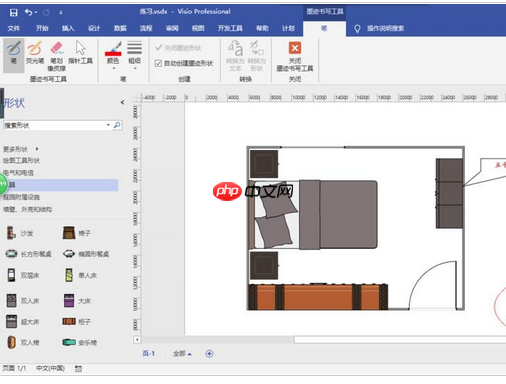This screenshot has width=506, height=384.
Task: Click the 中文(中国) language indicator
Action: pyautogui.click(x=50, y=368)
